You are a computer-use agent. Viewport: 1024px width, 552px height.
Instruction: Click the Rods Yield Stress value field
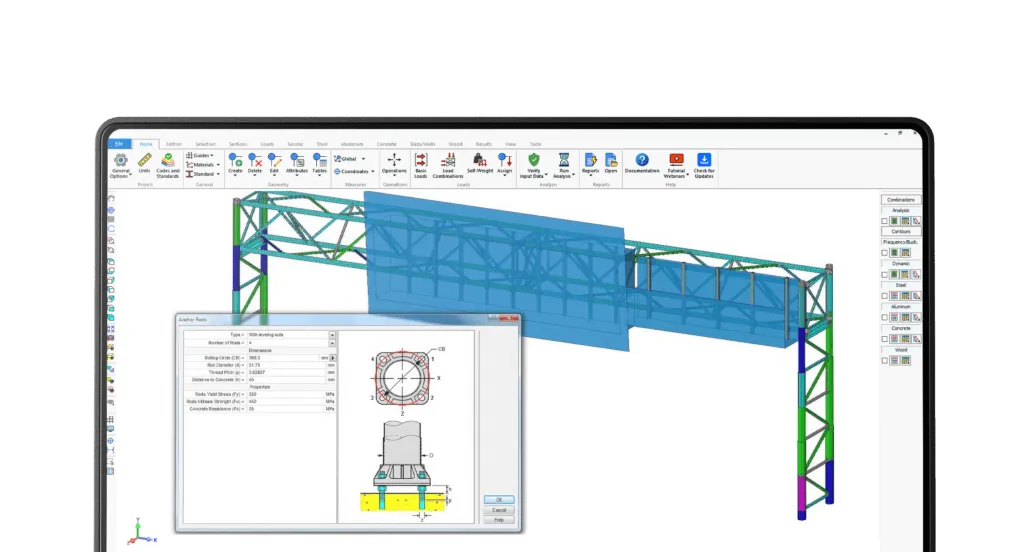[287, 394]
